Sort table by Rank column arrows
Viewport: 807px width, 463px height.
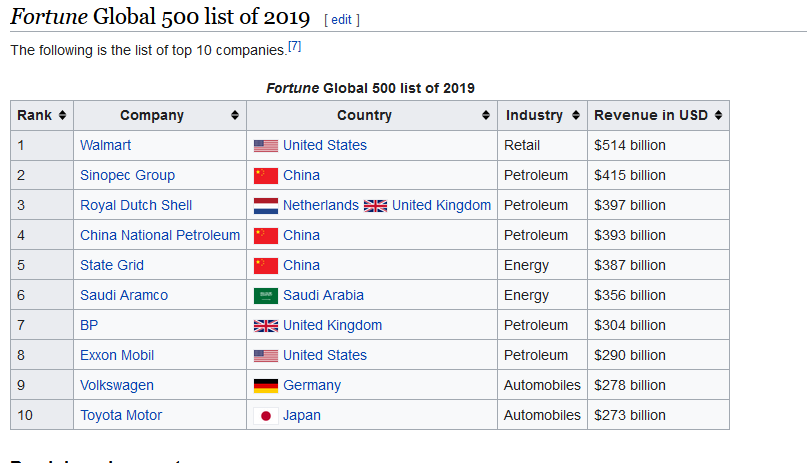[x=62, y=115]
